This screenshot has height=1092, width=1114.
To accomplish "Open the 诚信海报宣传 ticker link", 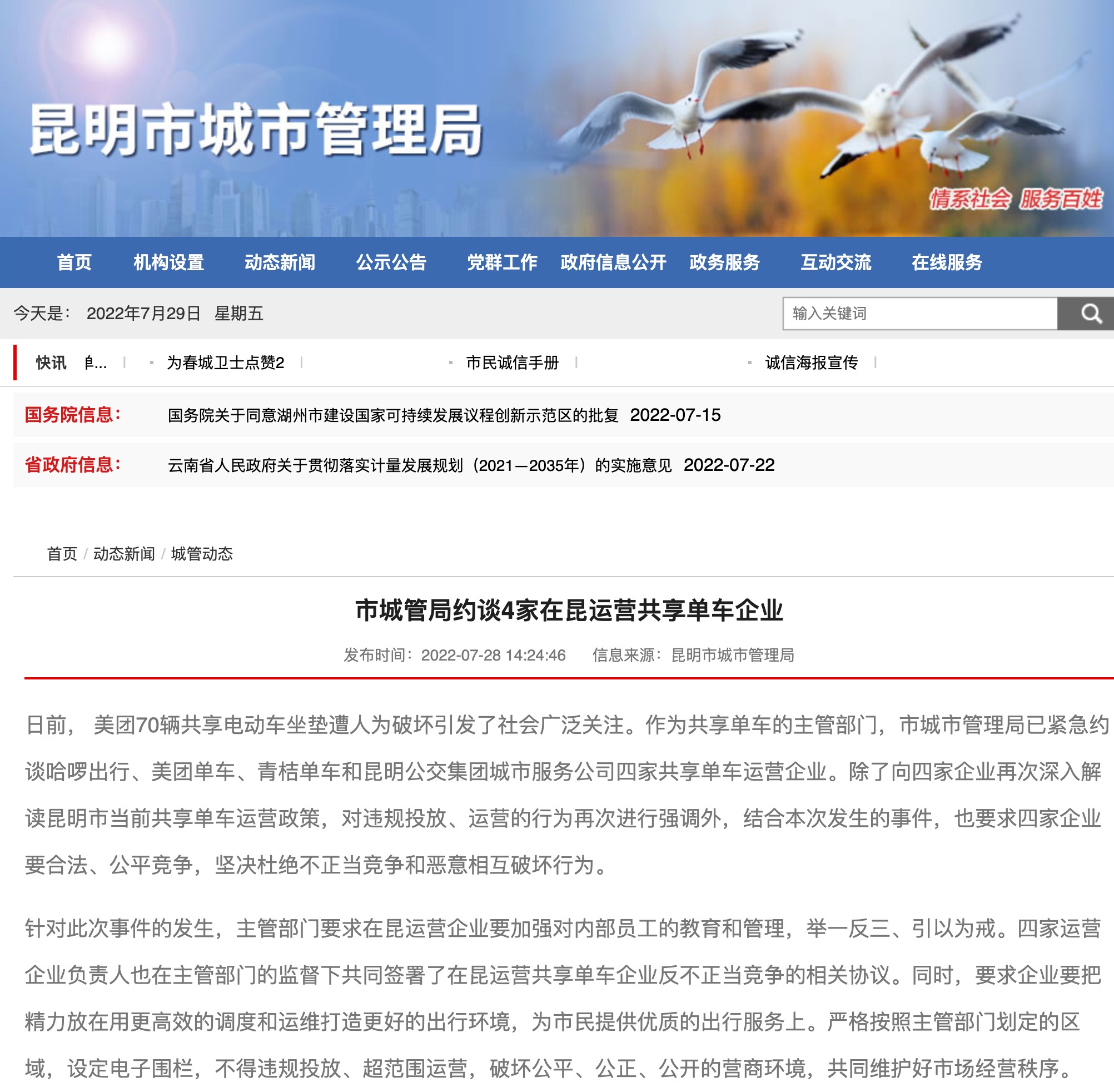I will (x=810, y=363).
